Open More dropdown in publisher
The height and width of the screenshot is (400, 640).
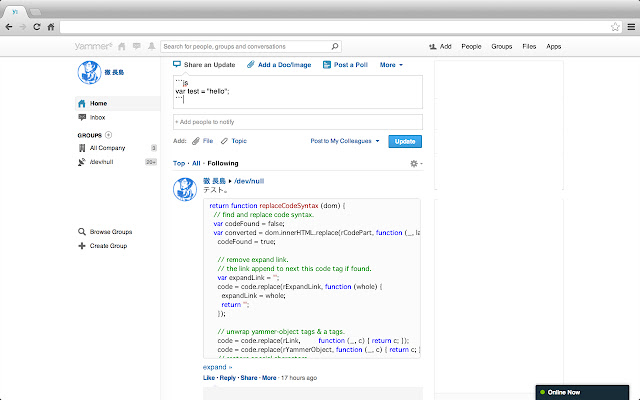391,64
